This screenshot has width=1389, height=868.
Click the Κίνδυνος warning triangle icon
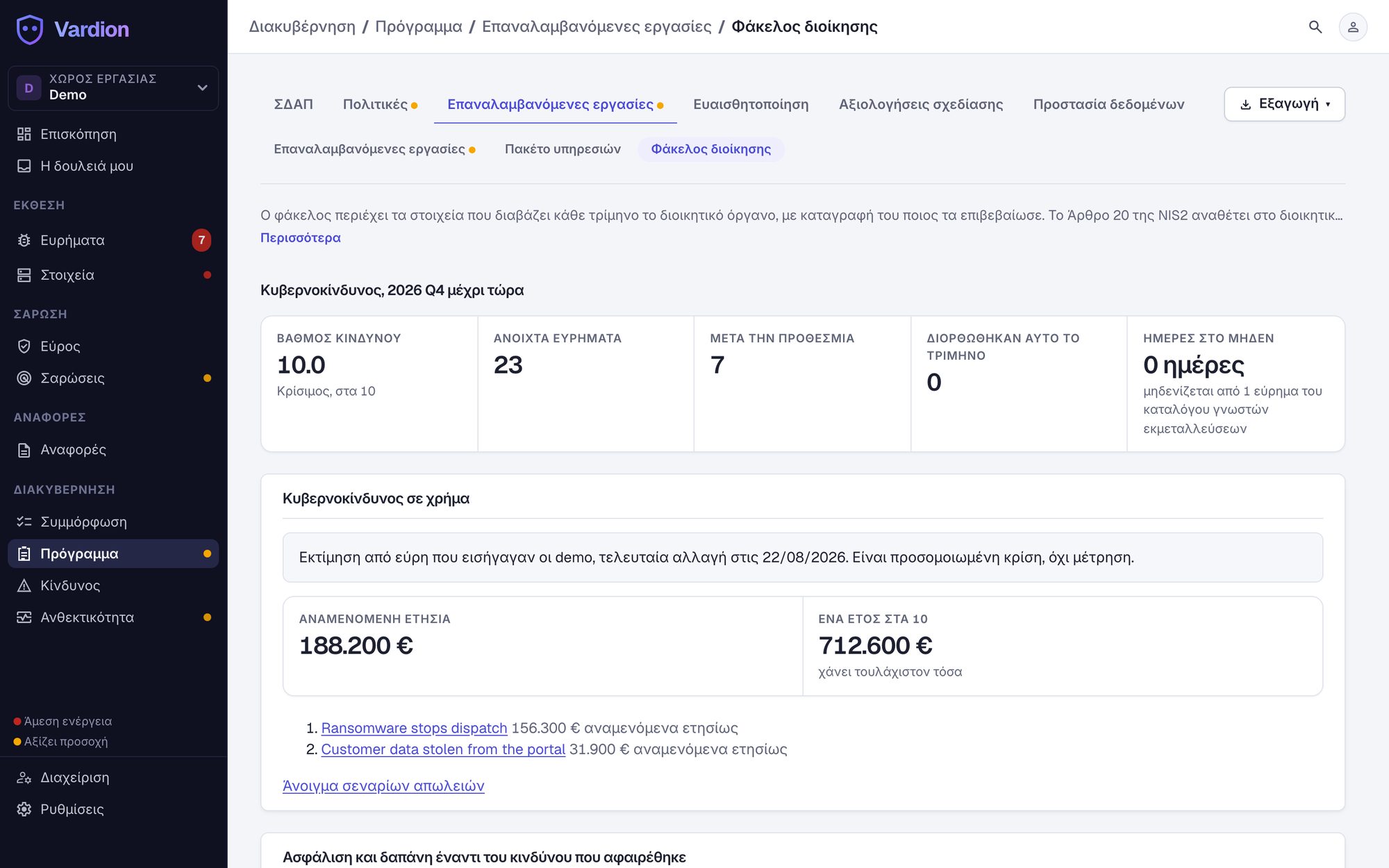[24, 585]
